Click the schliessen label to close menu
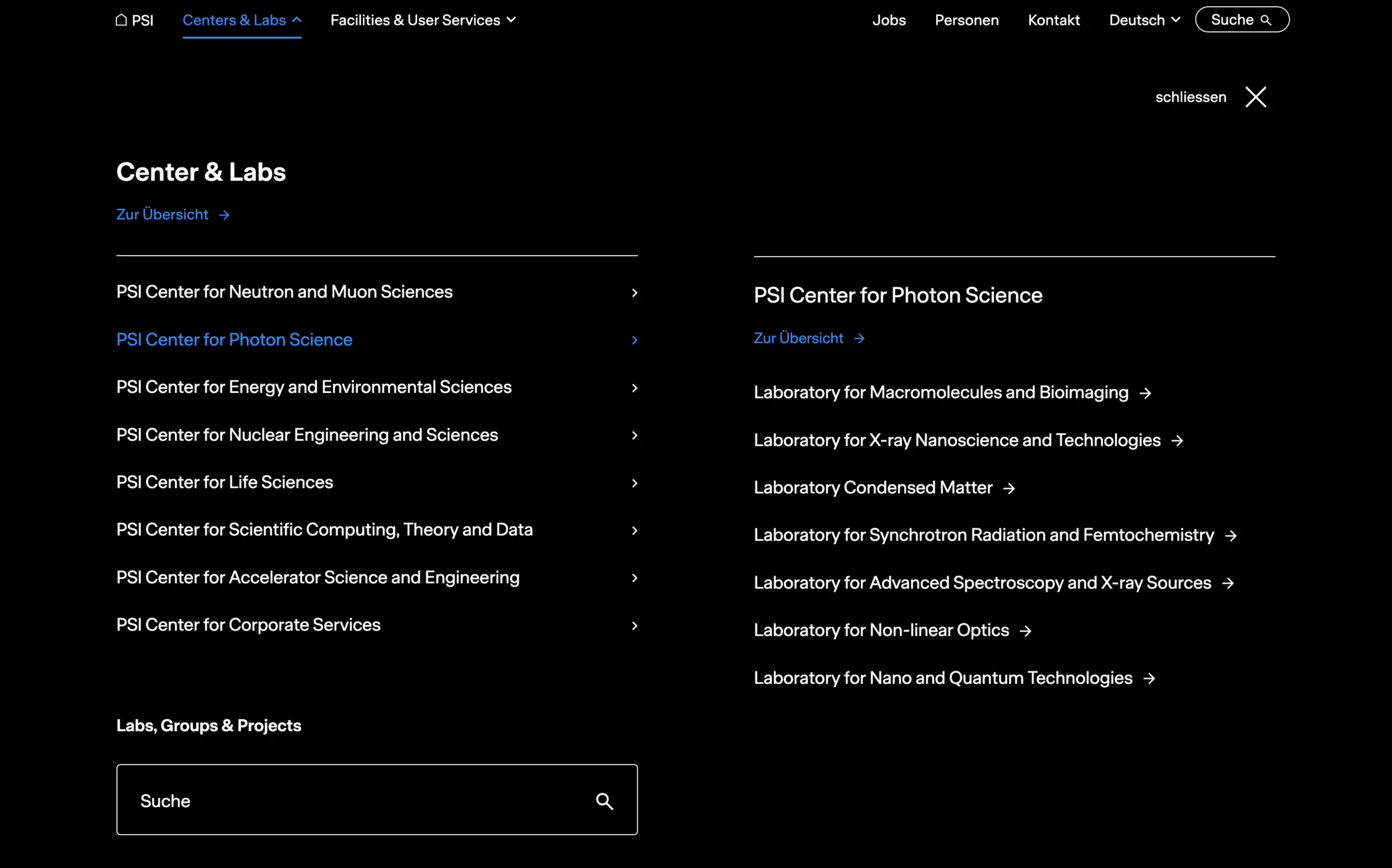 1190,97
